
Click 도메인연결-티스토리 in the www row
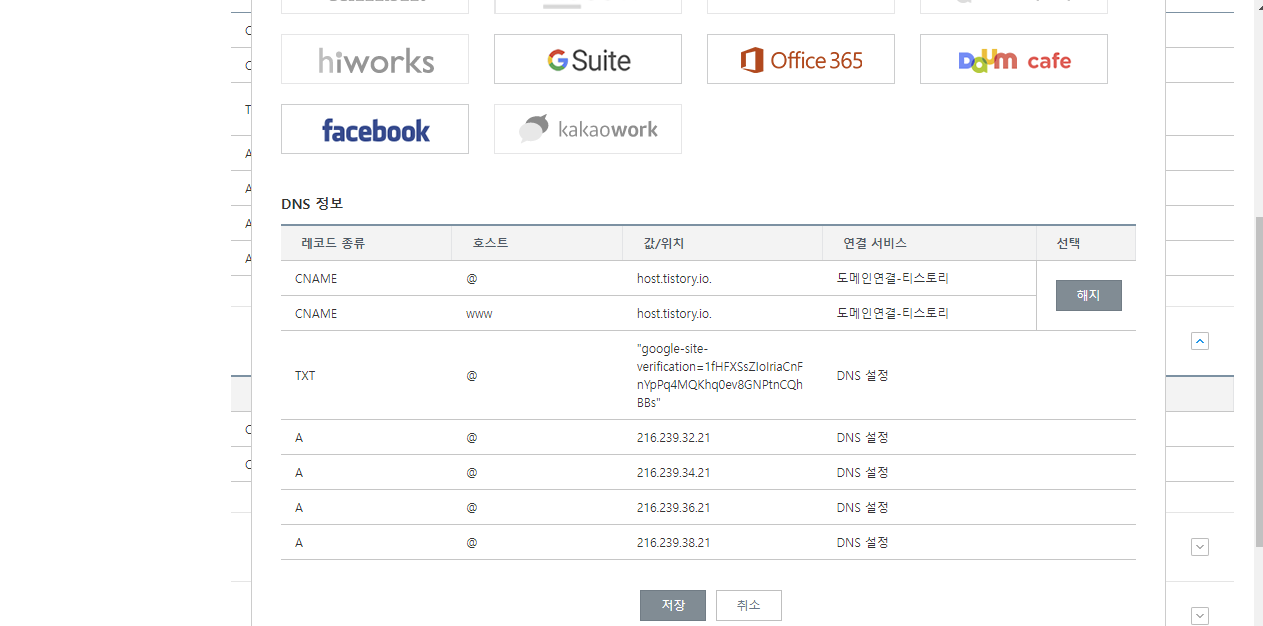(x=893, y=313)
